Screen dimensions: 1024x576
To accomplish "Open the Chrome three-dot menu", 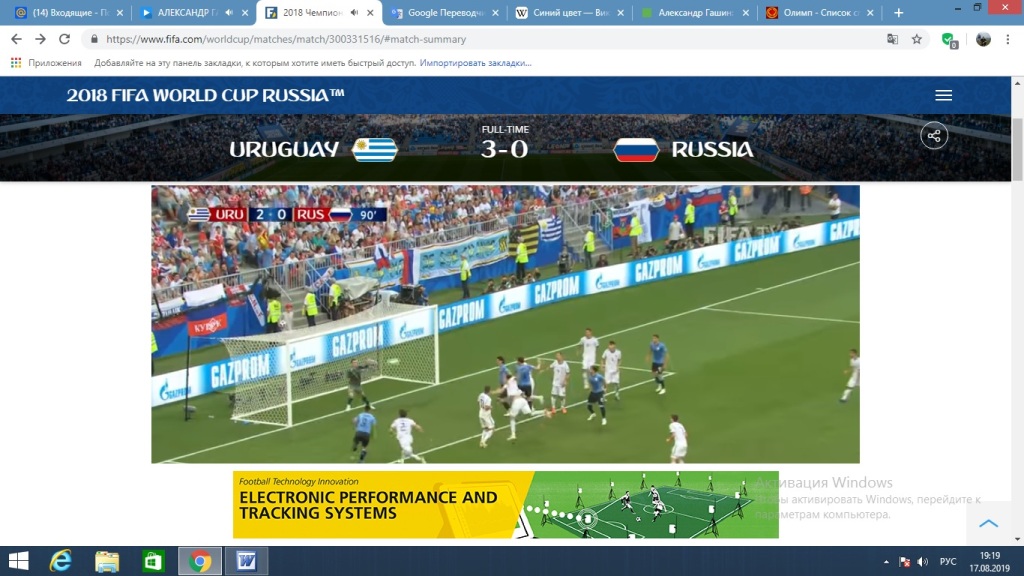I will pyautogui.click(x=1008, y=39).
